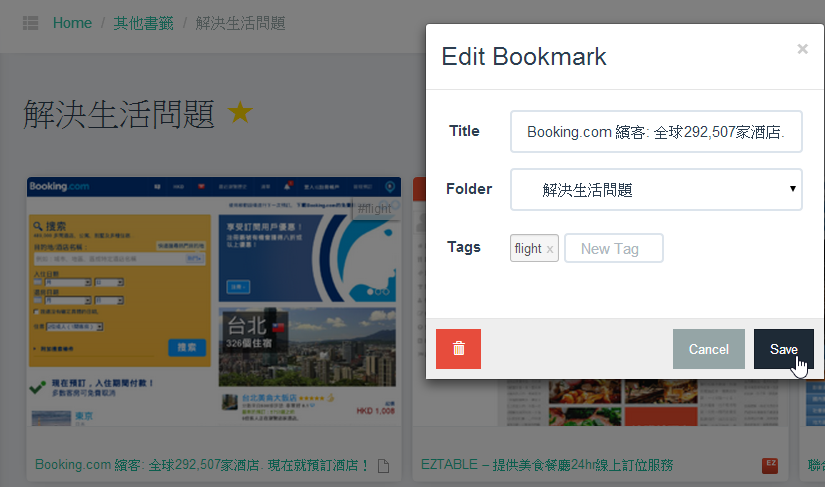Delete the bookmark with red trash button
The image size is (825, 487).
[458, 349]
